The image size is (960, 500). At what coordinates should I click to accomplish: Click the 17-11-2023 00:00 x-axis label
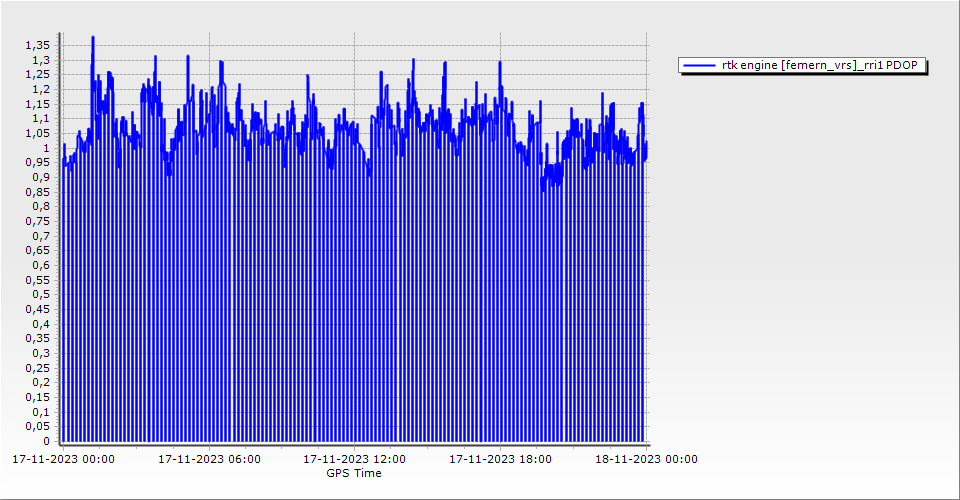click(63, 460)
